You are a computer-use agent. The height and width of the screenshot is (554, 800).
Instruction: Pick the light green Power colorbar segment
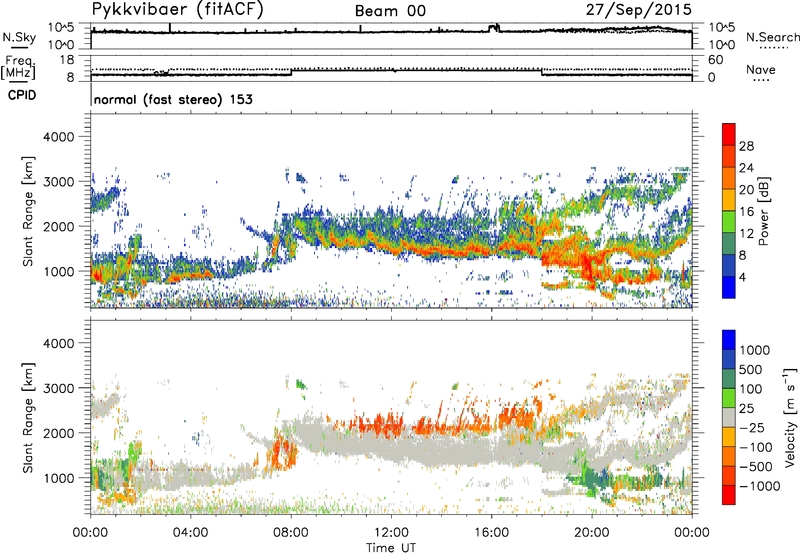pos(729,222)
